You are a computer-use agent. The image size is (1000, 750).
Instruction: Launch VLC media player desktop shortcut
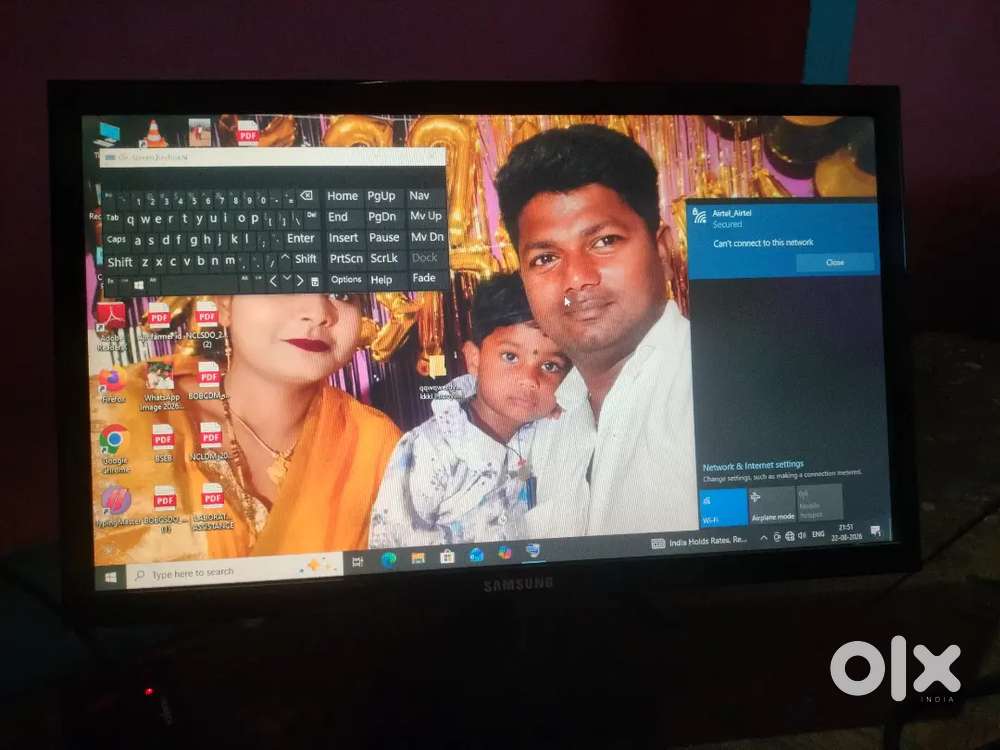pos(153,133)
